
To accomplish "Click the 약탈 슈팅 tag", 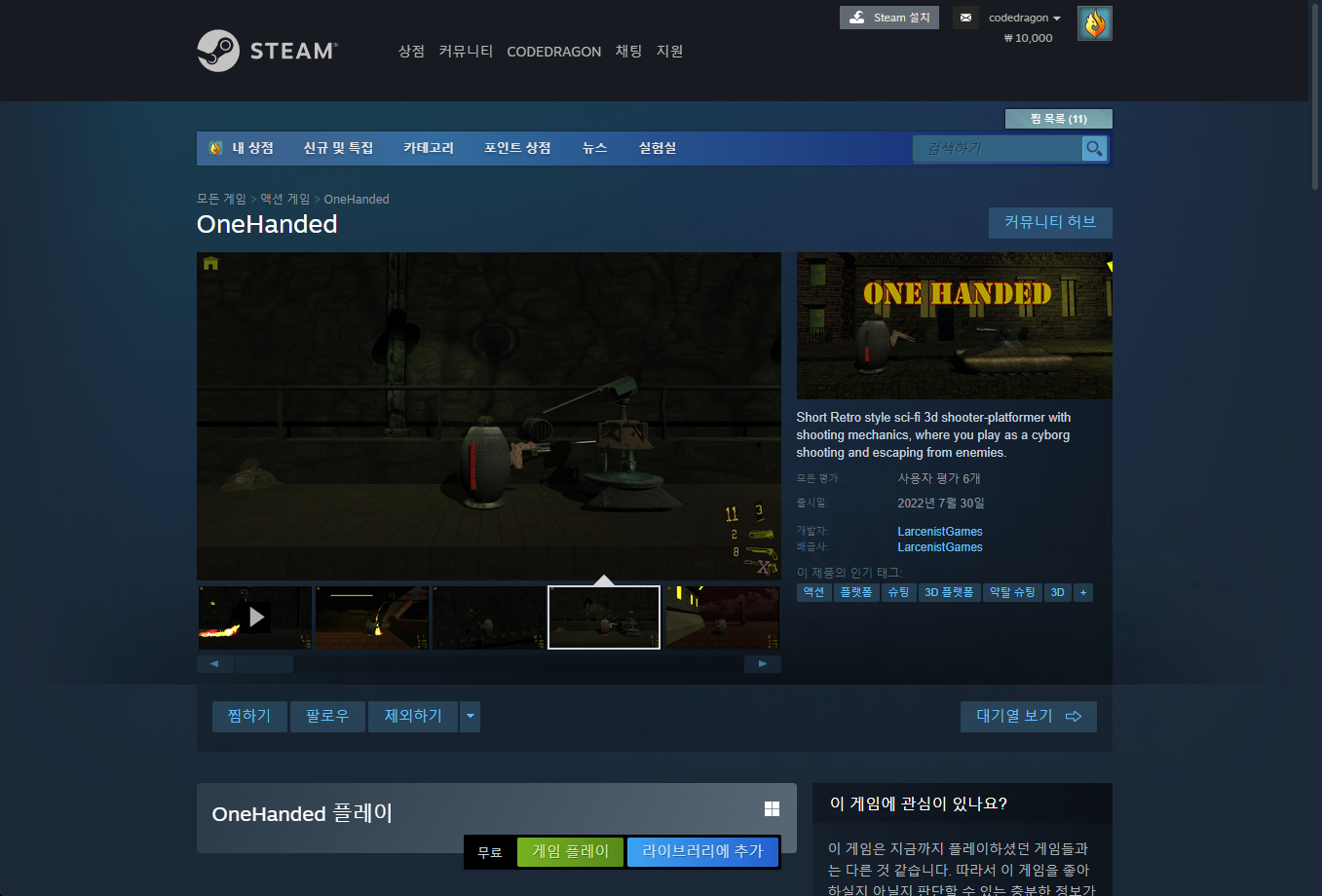I will [1012, 592].
